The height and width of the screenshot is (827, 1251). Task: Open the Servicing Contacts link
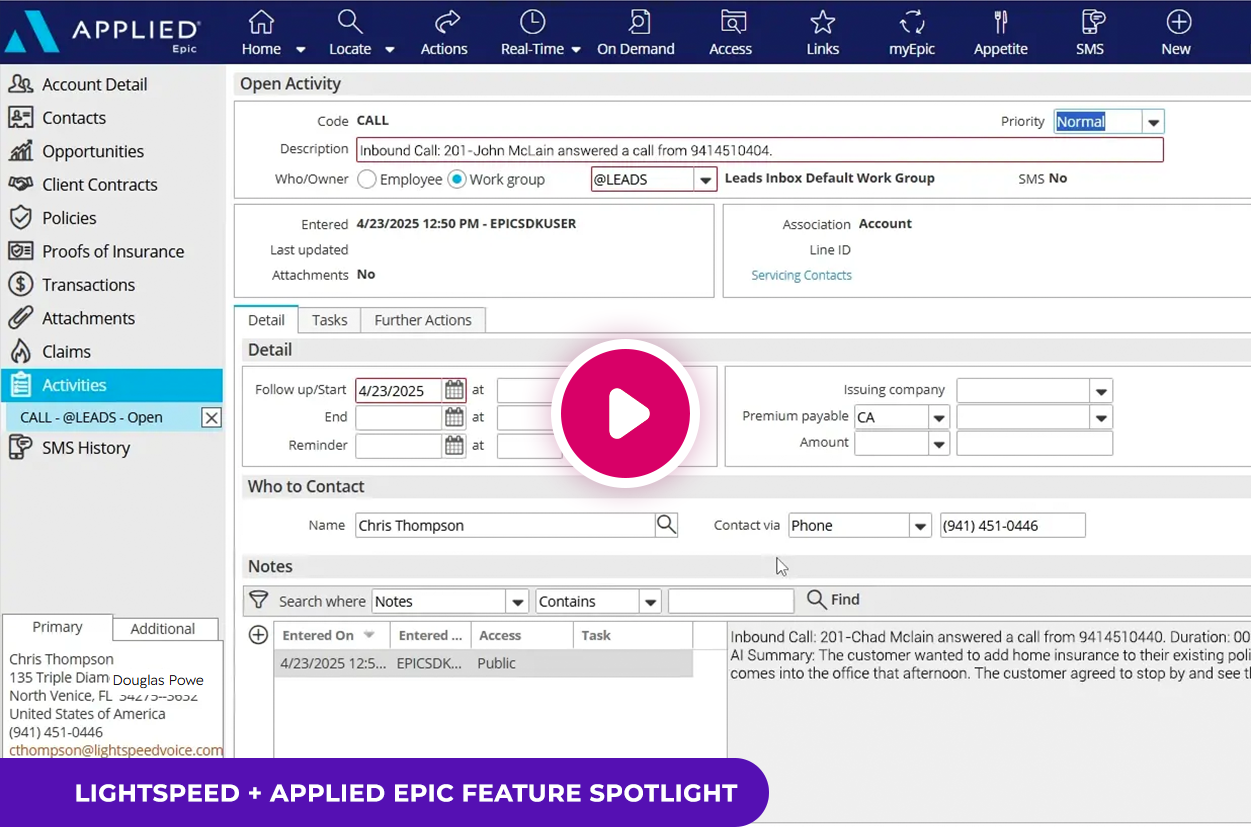coord(801,275)
